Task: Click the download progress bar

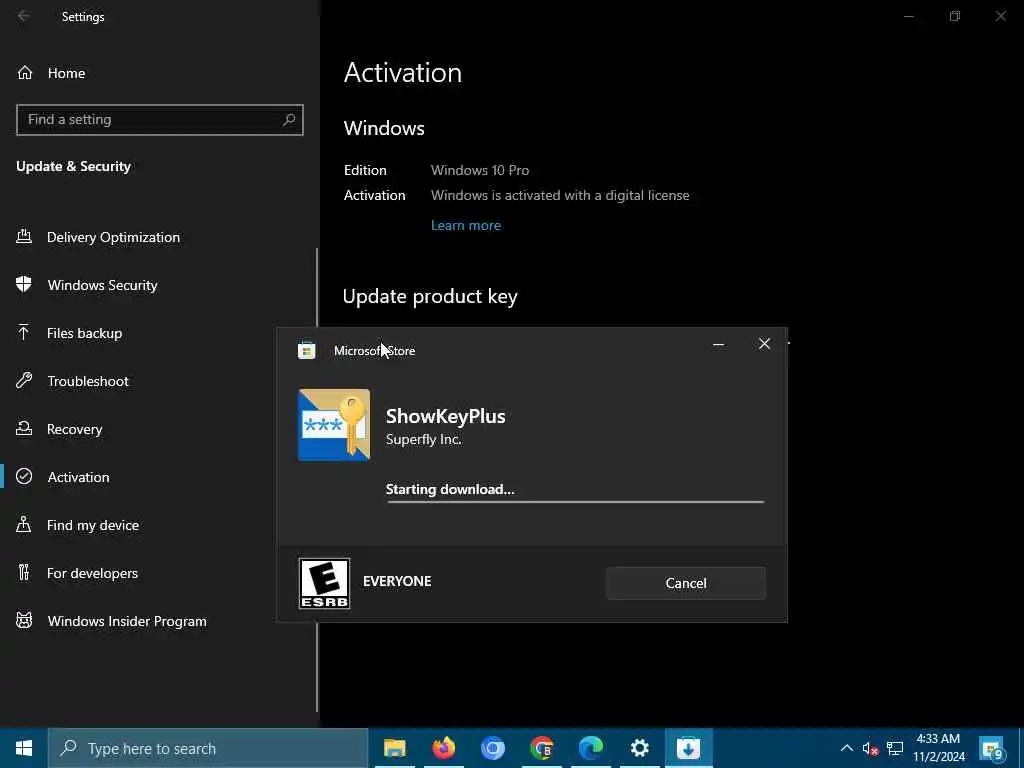Action: (x=575, y=502)
